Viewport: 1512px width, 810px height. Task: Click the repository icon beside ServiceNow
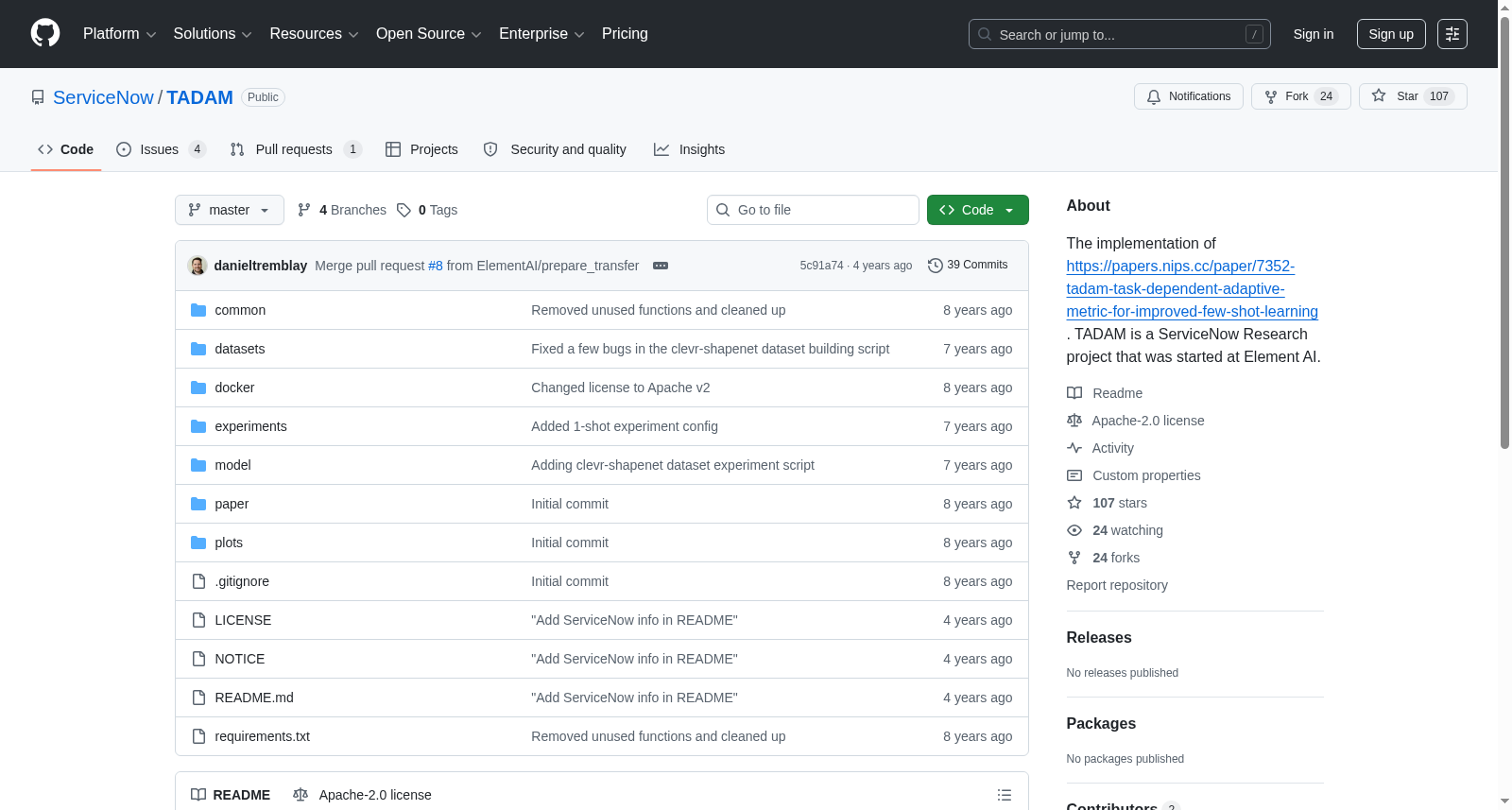38,97
